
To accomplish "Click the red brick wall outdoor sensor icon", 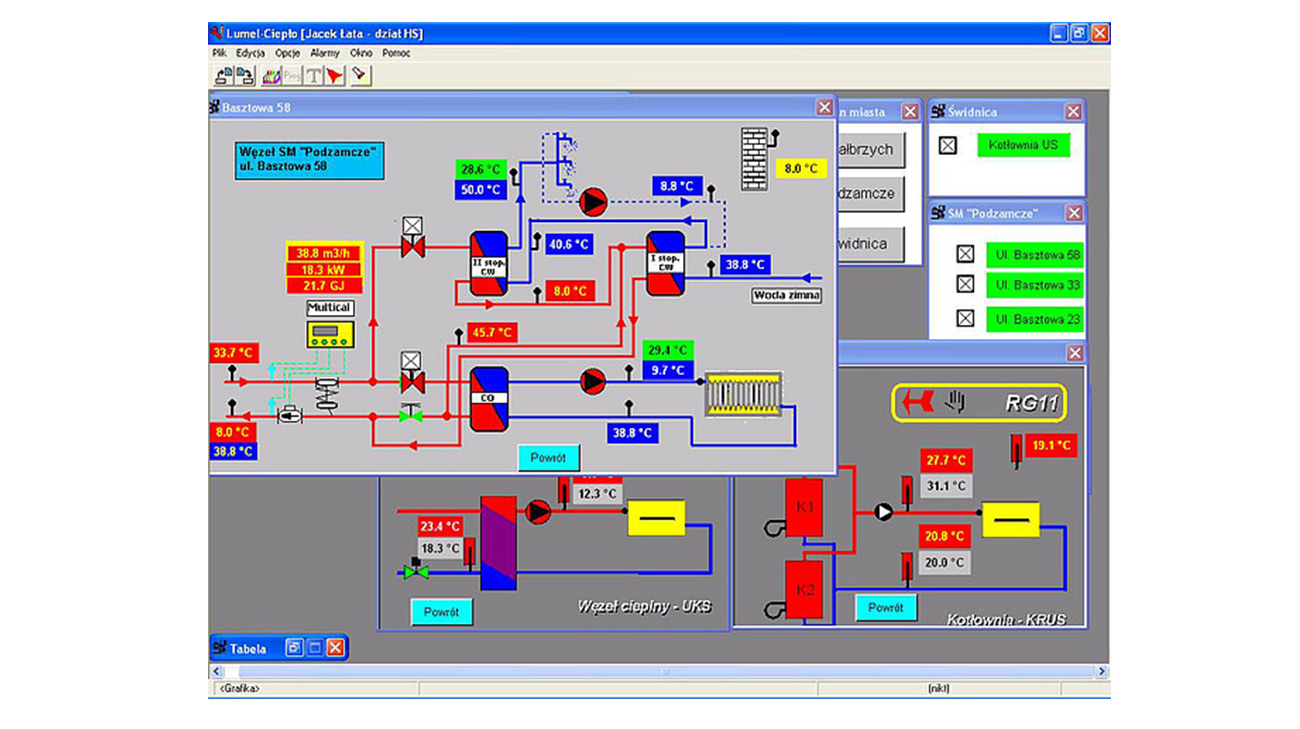I will click(x=754, y=157).
